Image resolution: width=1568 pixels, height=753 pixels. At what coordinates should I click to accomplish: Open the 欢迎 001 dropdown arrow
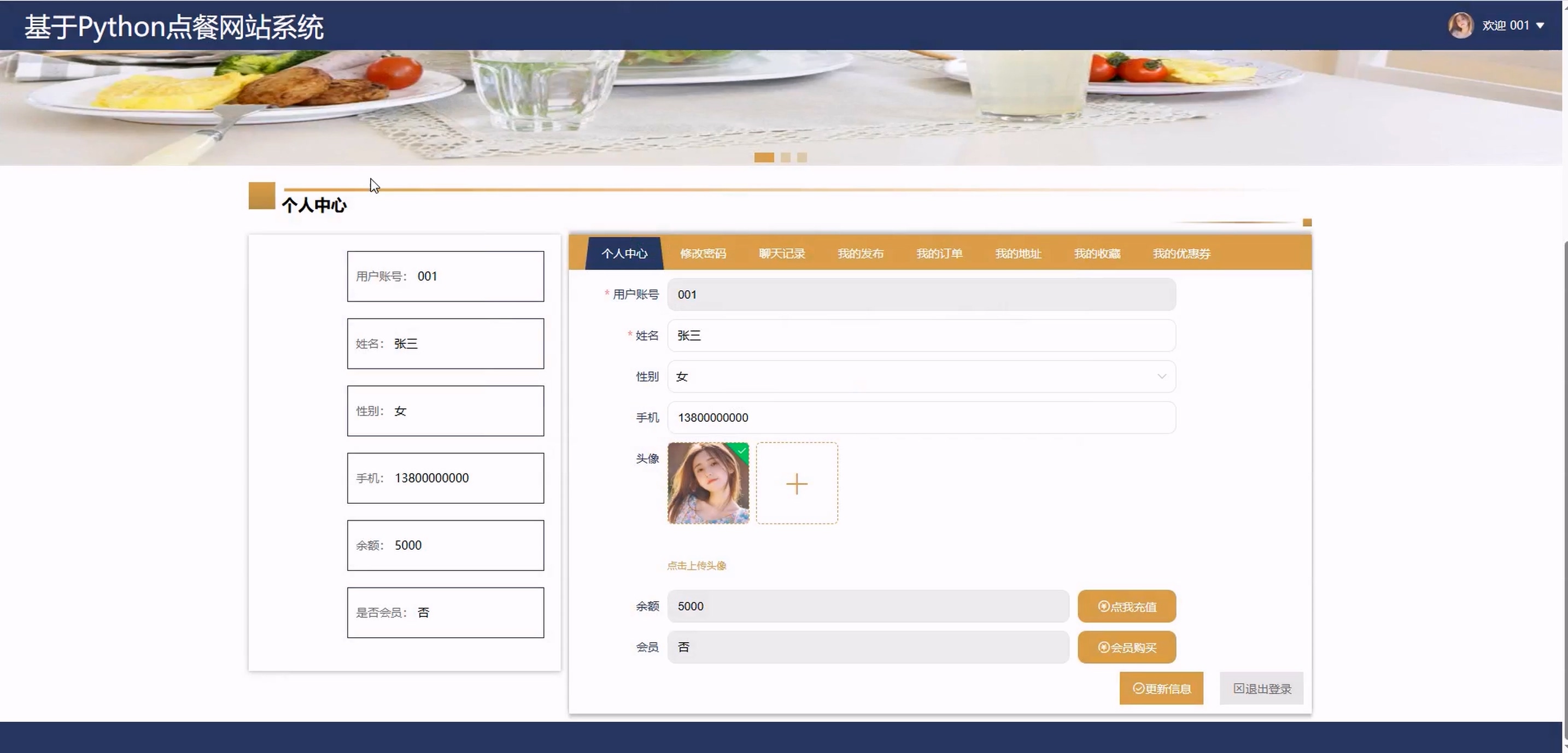pos(1540,26)
